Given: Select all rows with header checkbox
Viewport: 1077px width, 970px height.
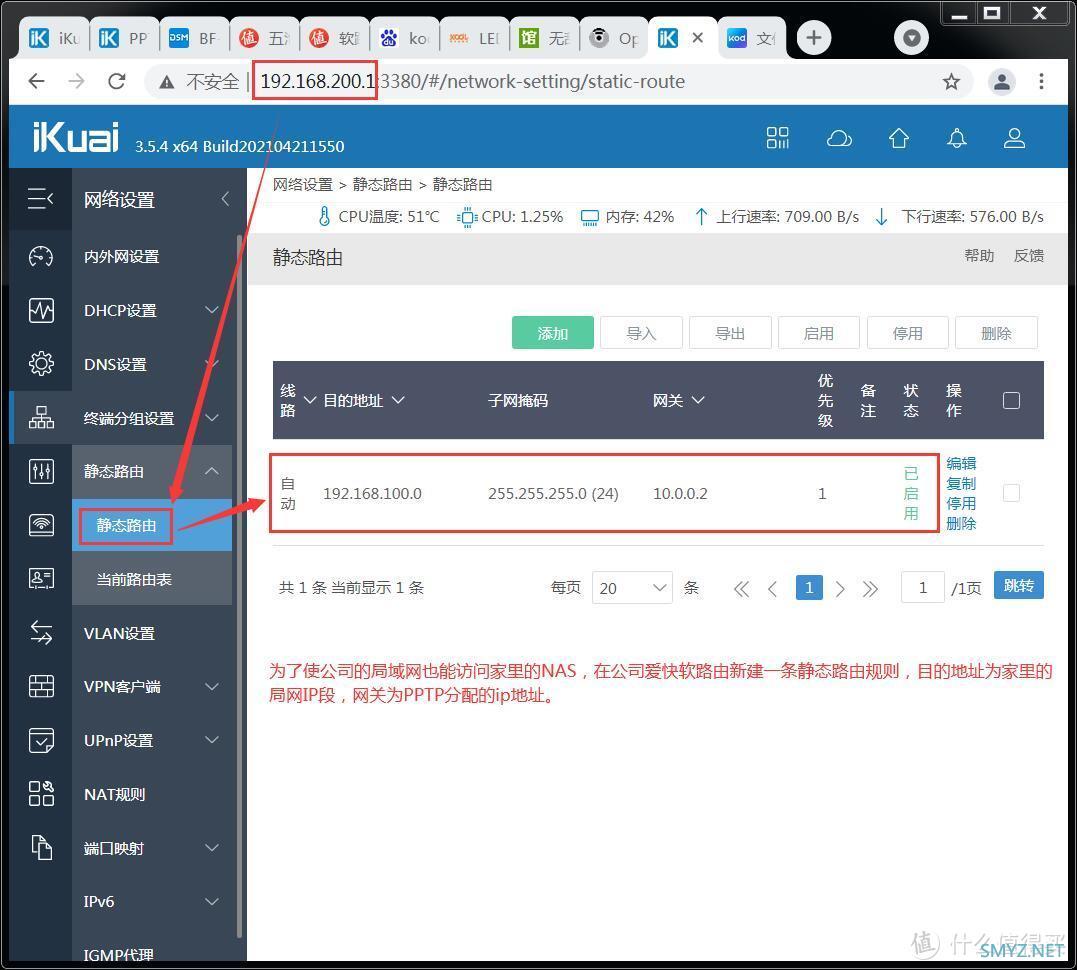Looking at the screenshot, I should tap(1011, 400).
